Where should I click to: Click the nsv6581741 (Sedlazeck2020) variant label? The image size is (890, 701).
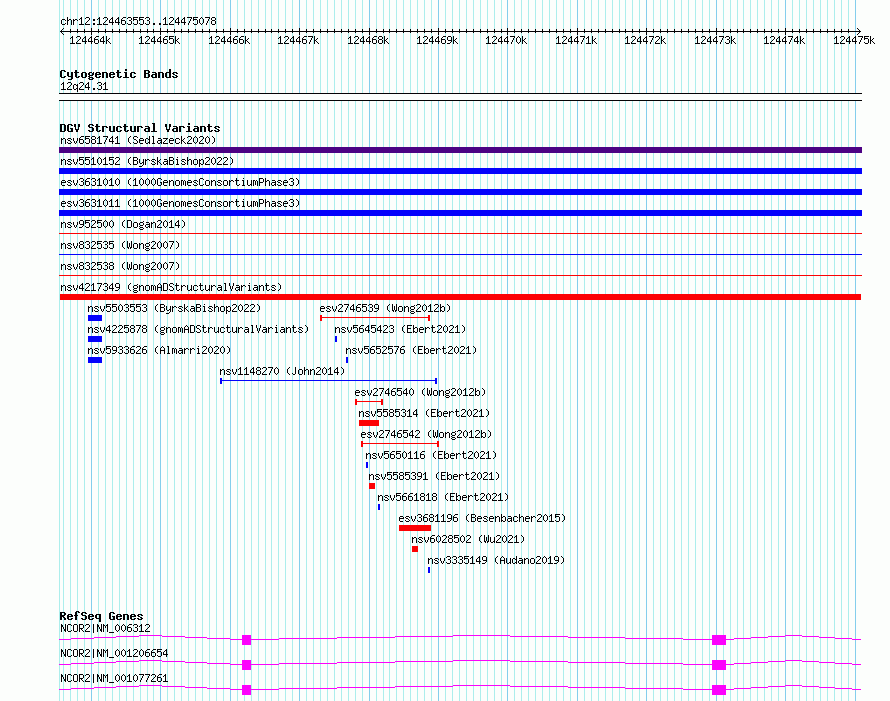(138, 140)
